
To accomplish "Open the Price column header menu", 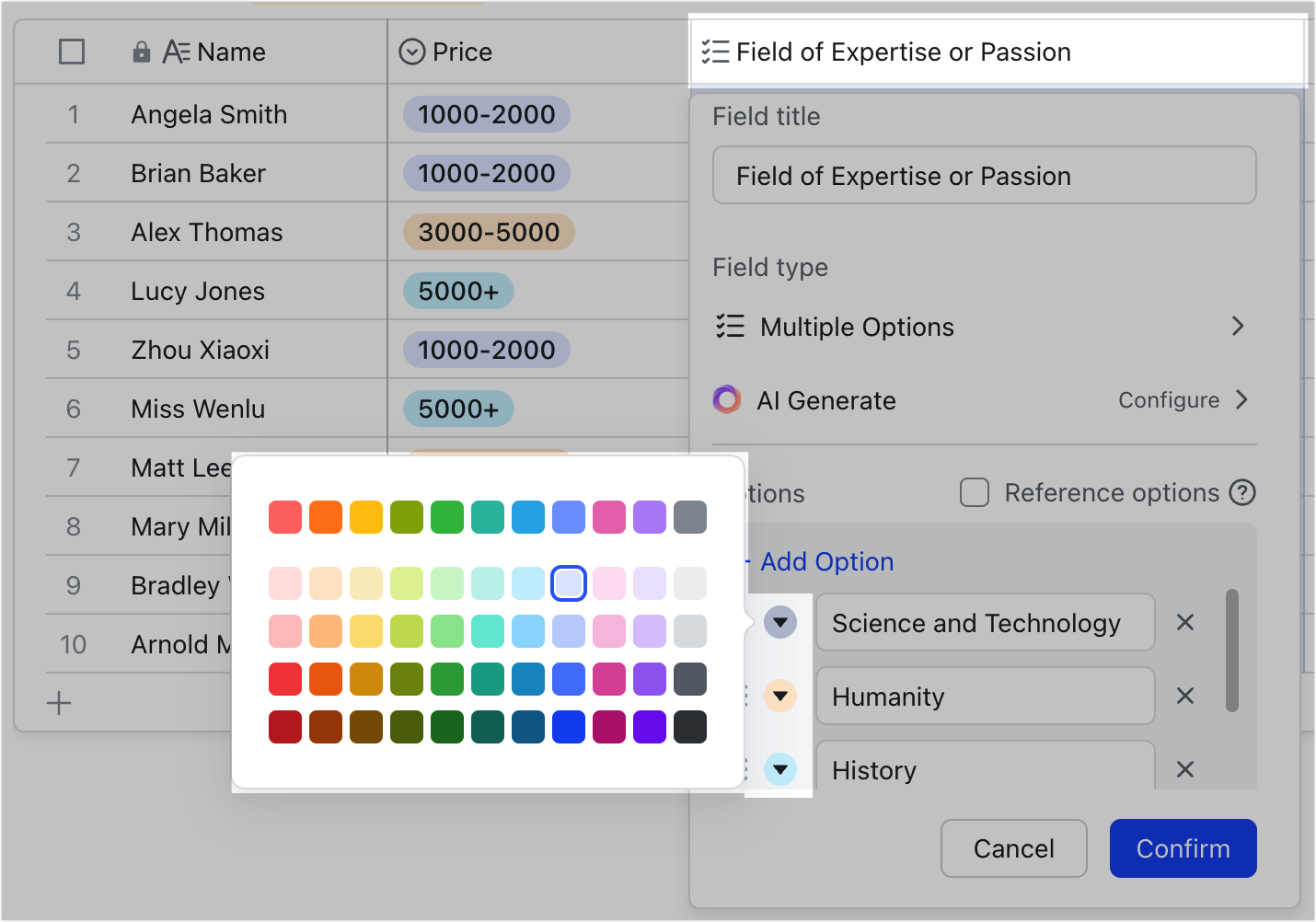I will click(411, 52).
